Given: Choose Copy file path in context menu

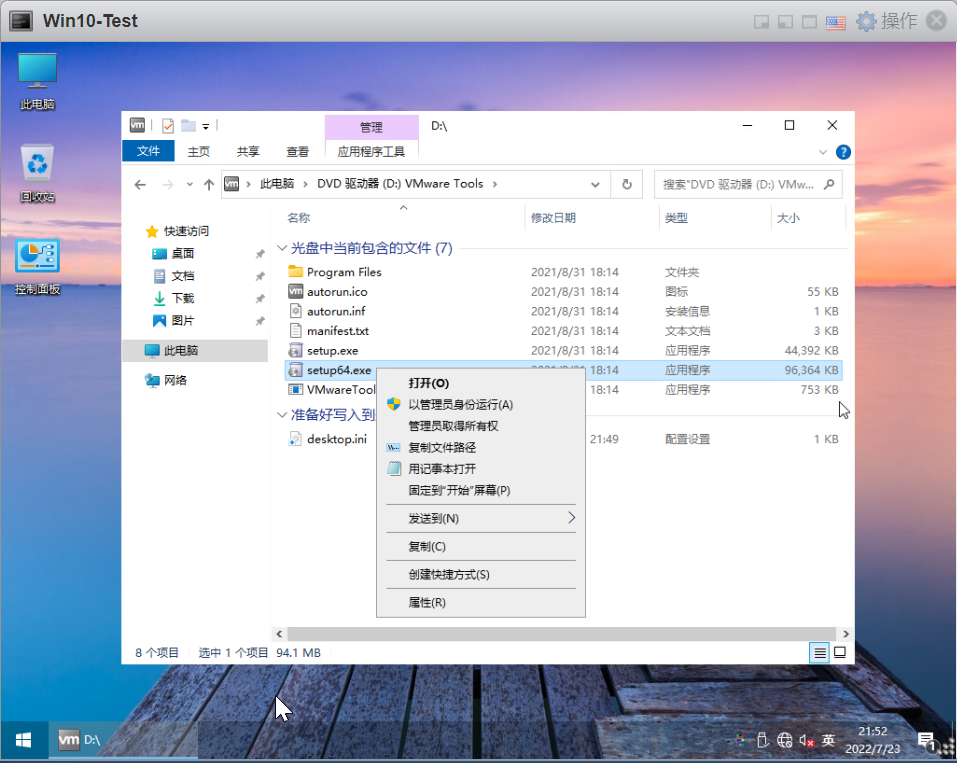Looking at the screenshot, I should pos(481,447).
